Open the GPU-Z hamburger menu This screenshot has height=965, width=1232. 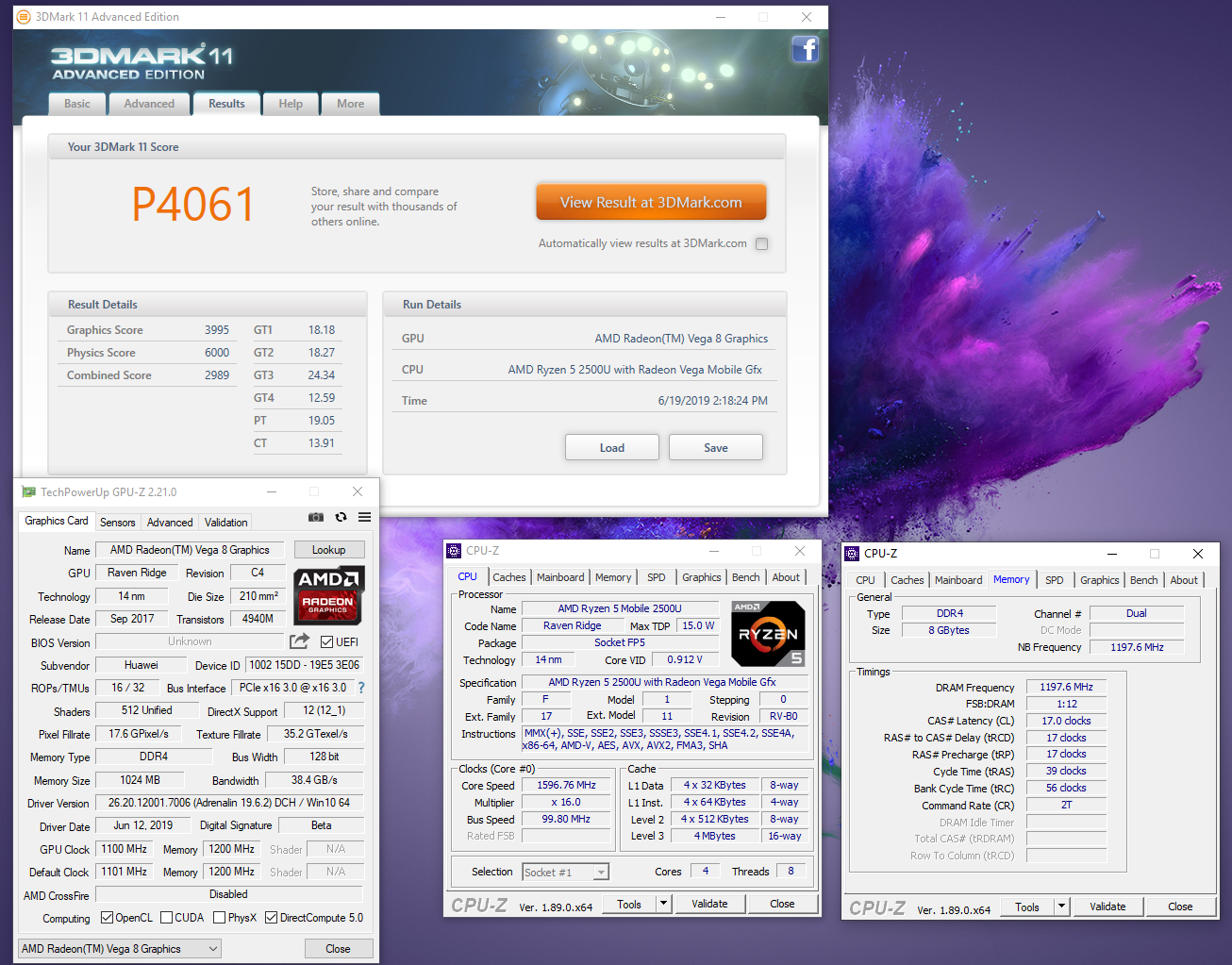pyautogui.click(x=364, y=517)
